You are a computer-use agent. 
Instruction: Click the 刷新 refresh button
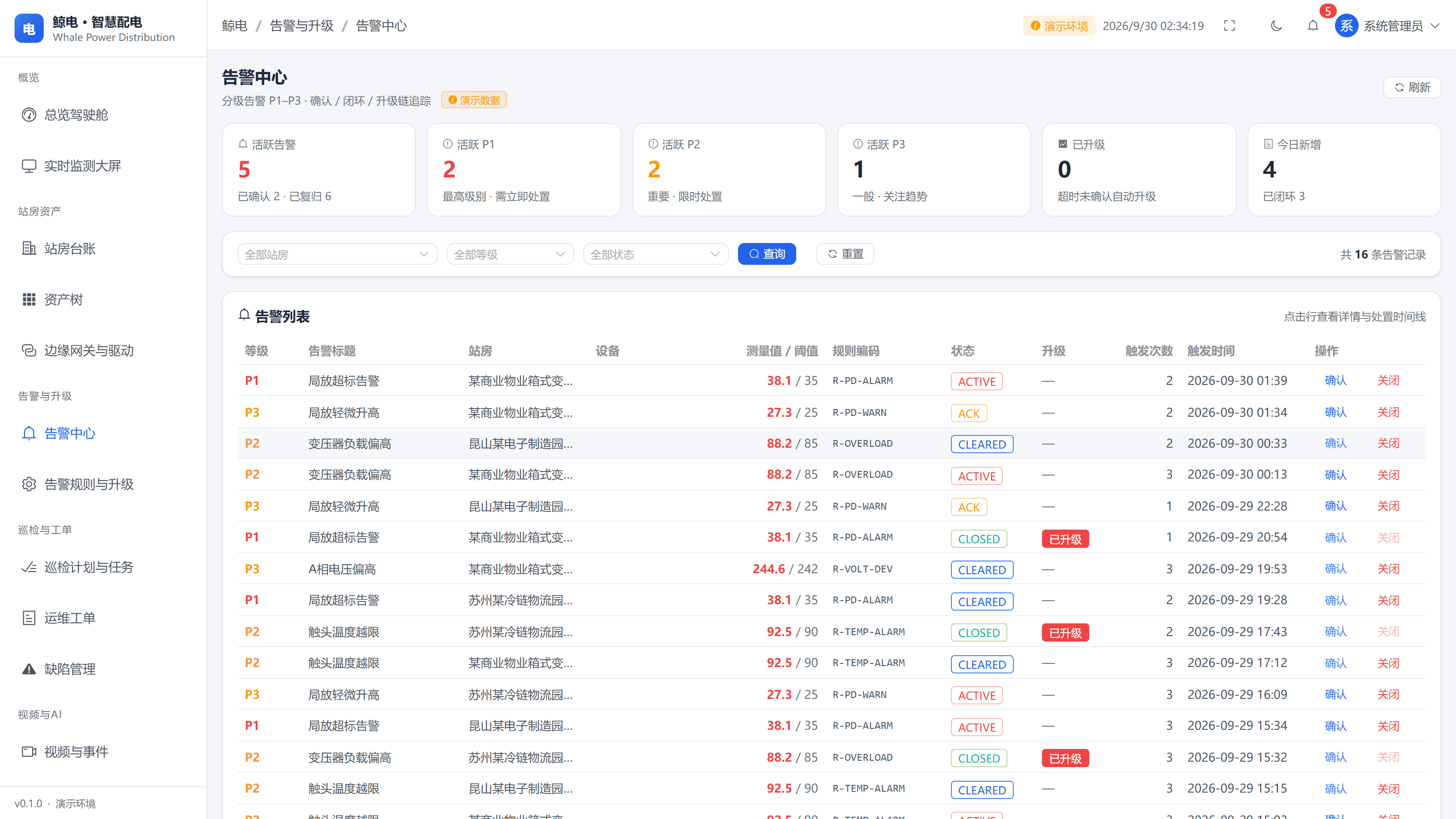pos(1411,87)
